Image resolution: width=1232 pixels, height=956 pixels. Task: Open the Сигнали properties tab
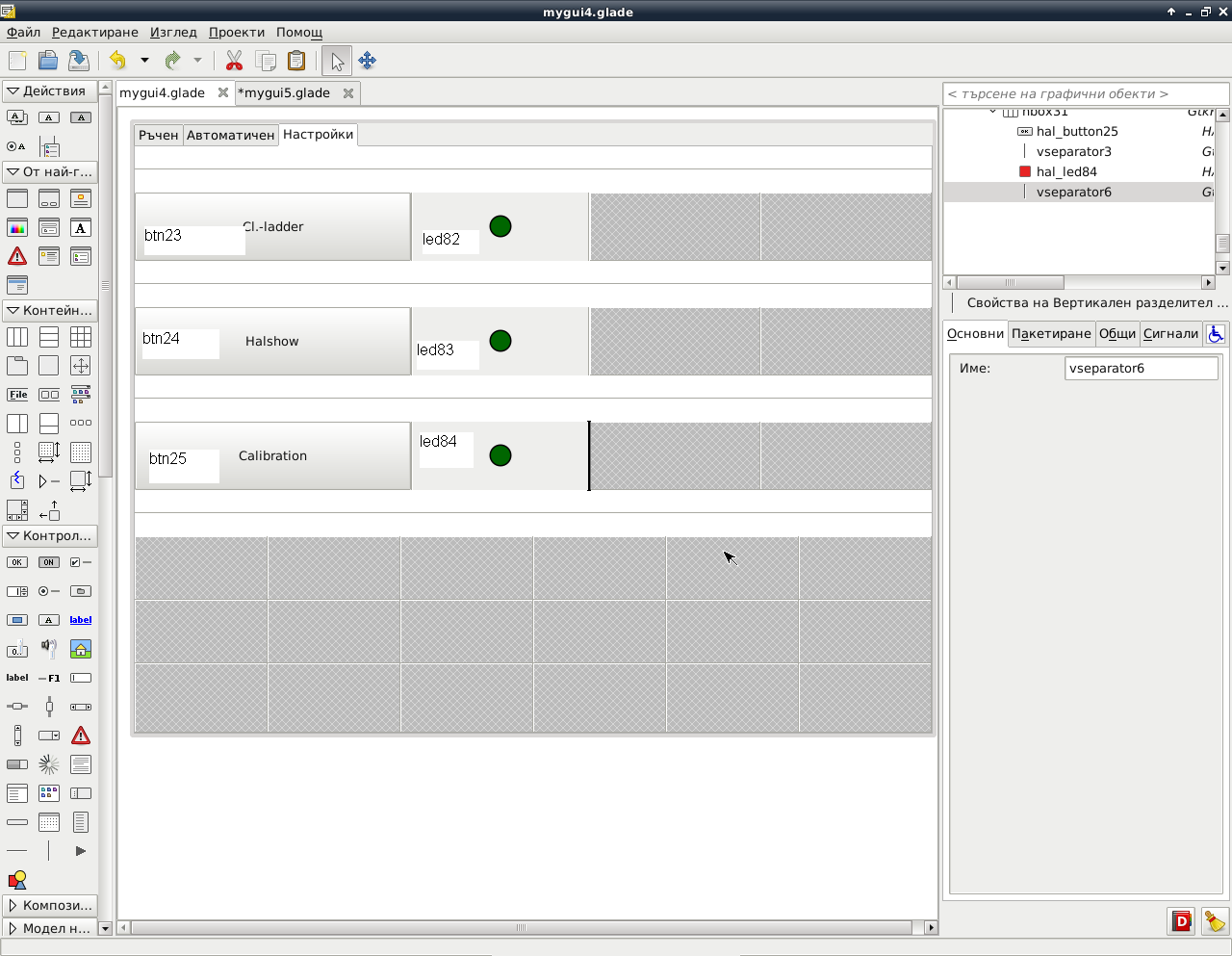1170,334
